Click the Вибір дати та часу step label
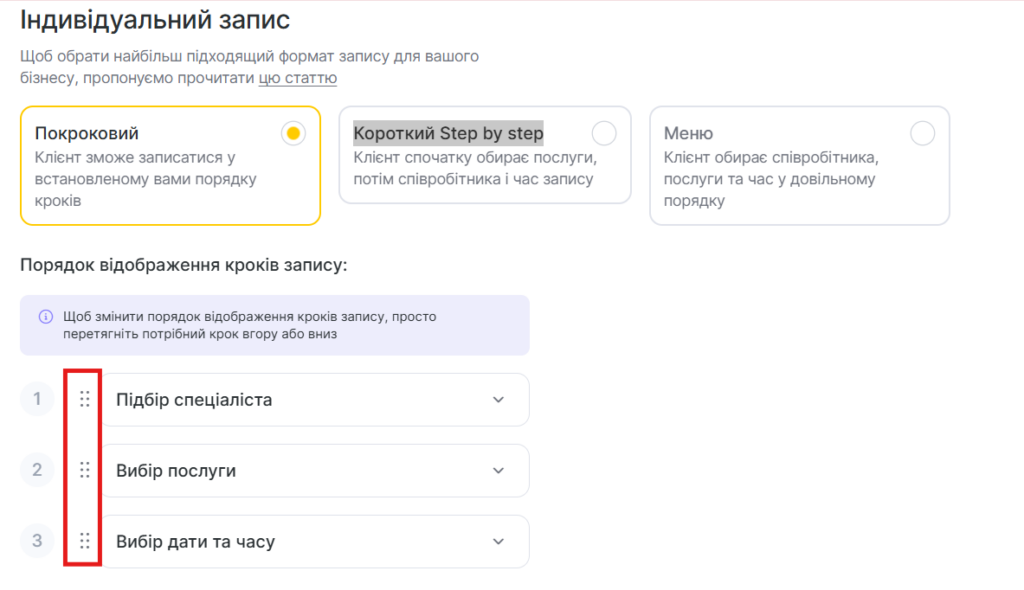 [195, 542]
